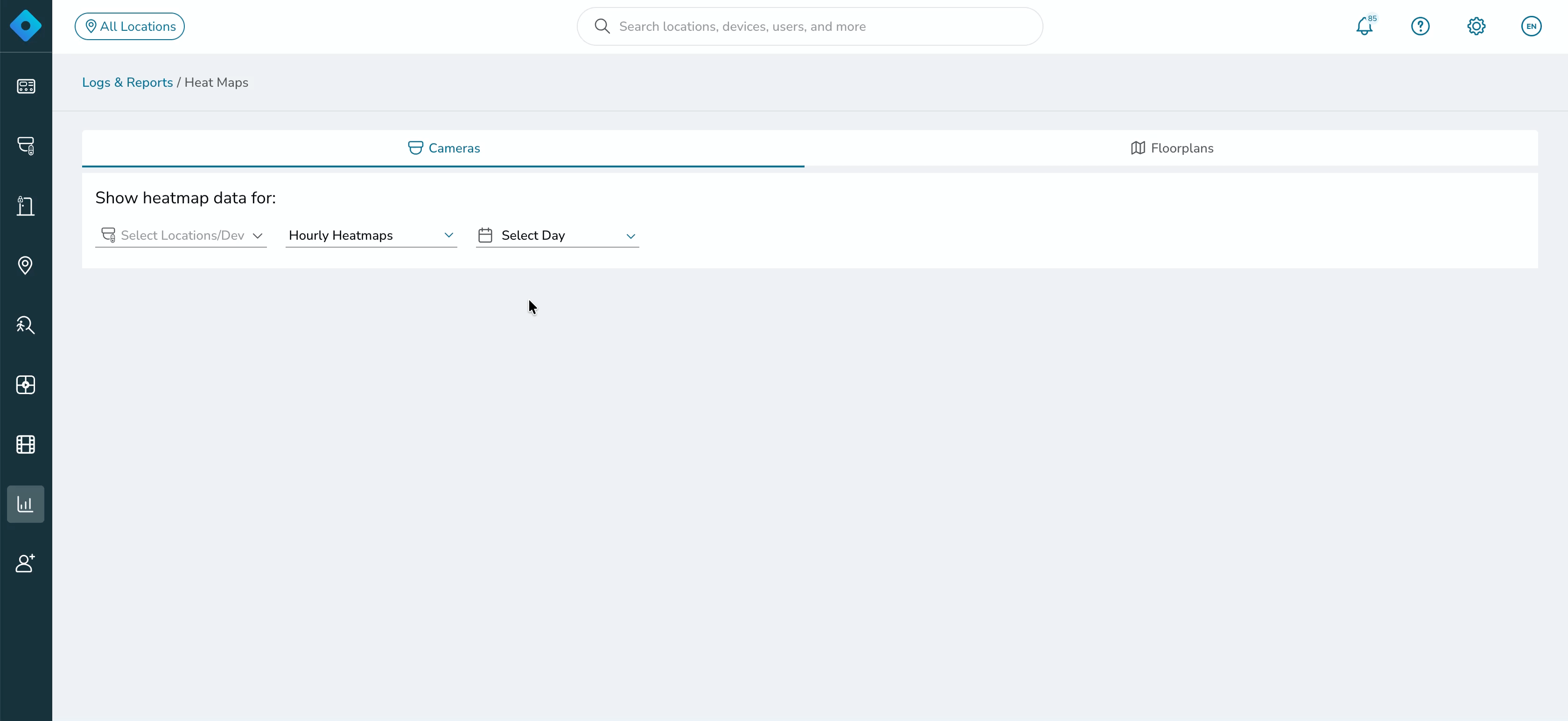
Task: Click the magnifier icon in search bar
Action: click(x=602, y=26)
